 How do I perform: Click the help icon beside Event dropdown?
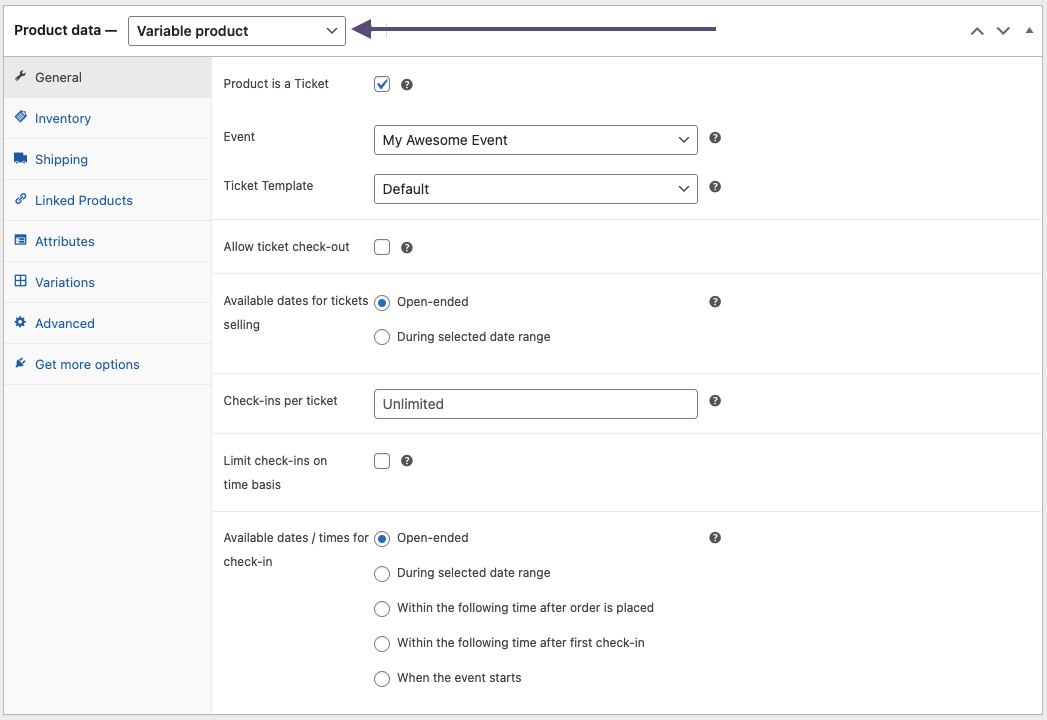point(715,138)
